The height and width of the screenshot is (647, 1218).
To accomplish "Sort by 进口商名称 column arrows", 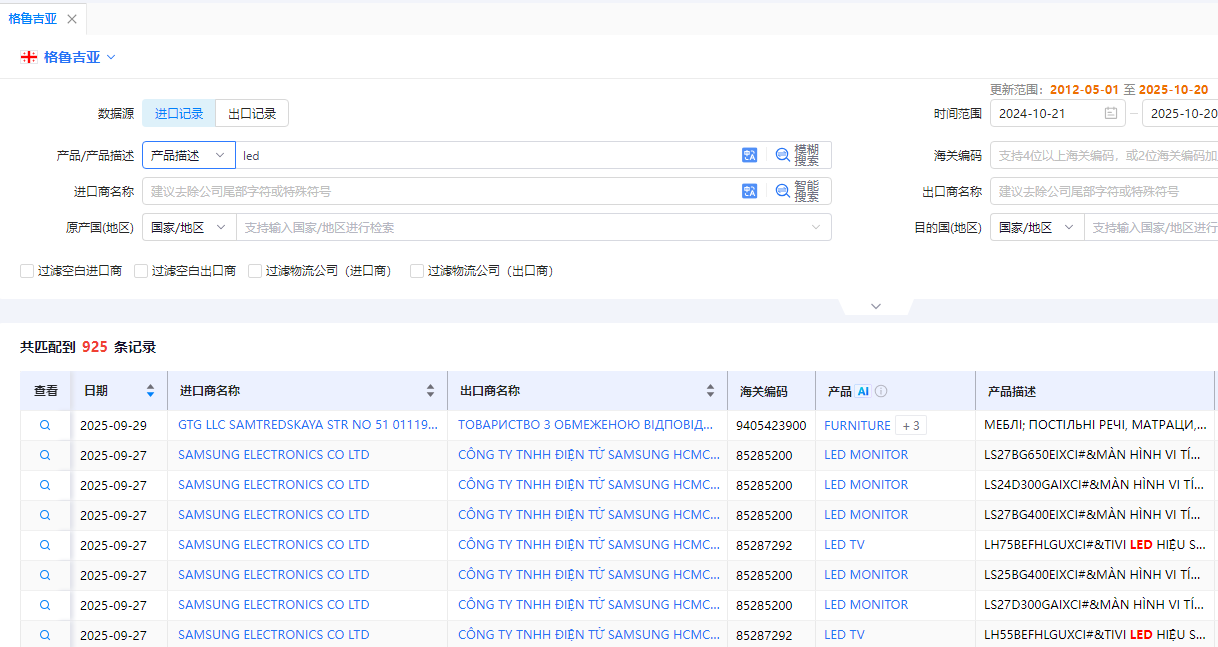I will click(x=430, y=391).
